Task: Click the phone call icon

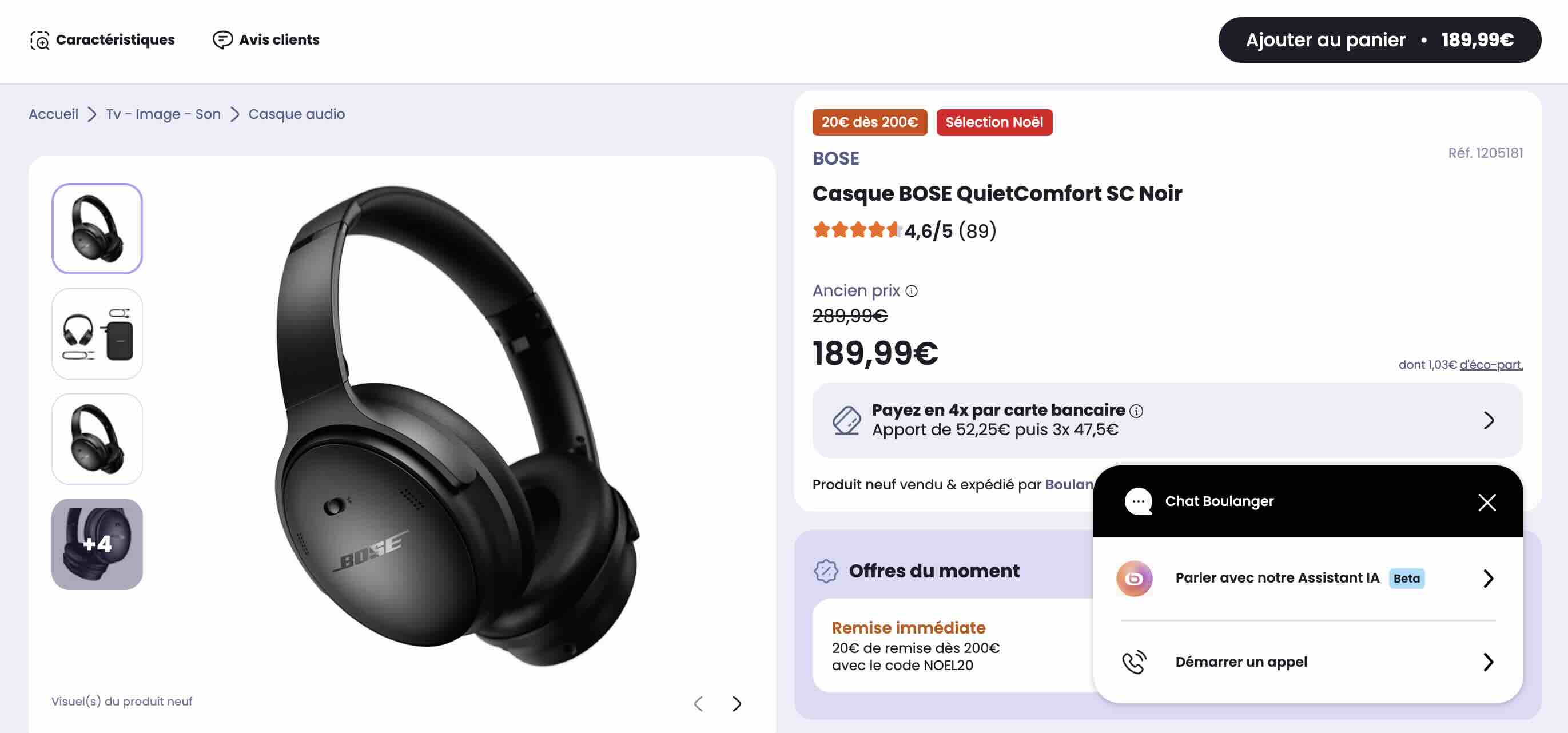Action: [x=1134, y=662]
